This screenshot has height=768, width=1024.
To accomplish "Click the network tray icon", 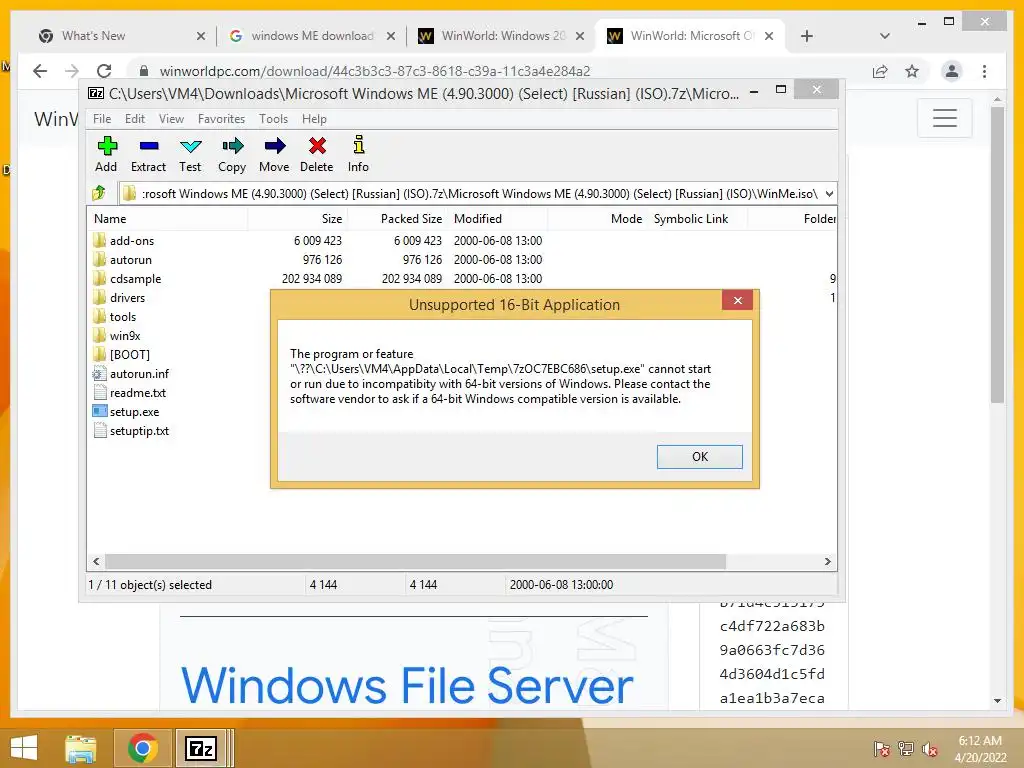I will coord(906,749).
